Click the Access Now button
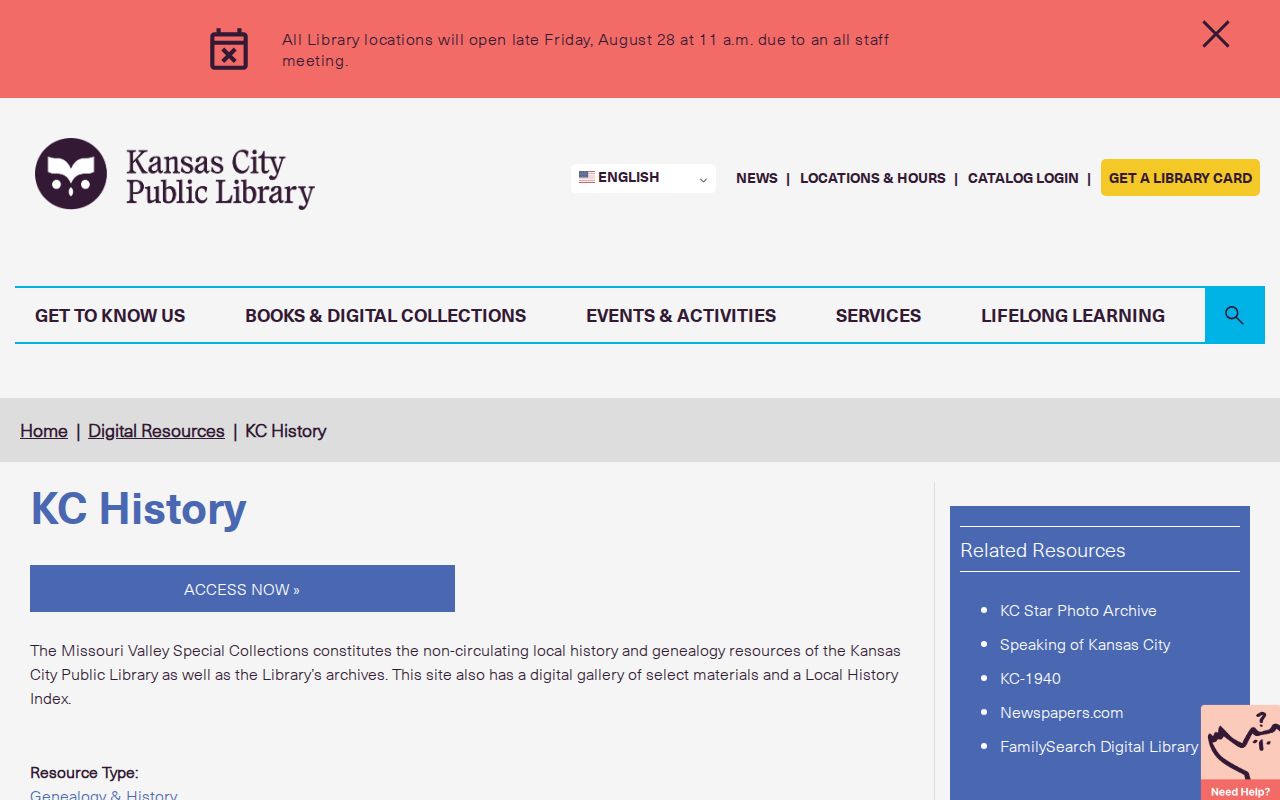 [242, 589]
